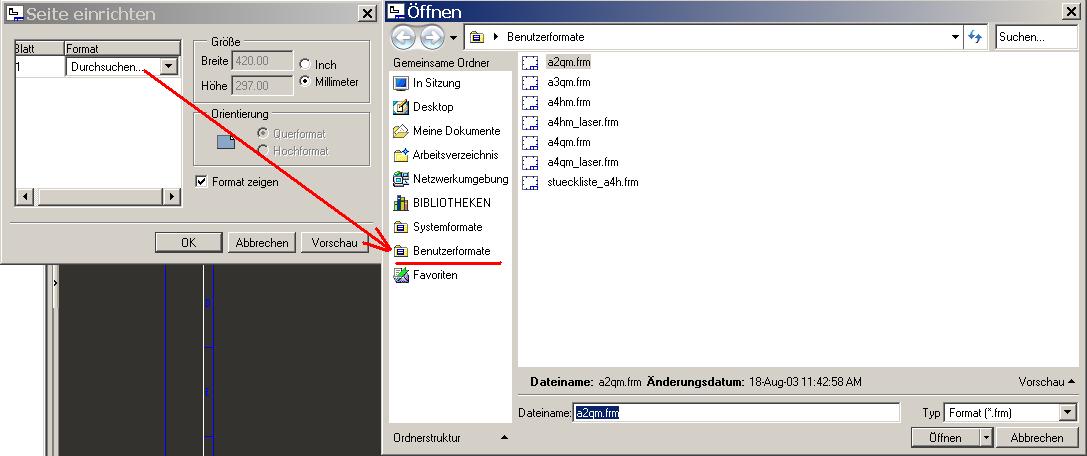Viewport: 1087px width, 456px height.
Task: Click Abbrechen in the Öffnen dialog
Action: pyautogui.click(x=1037, y=438)
